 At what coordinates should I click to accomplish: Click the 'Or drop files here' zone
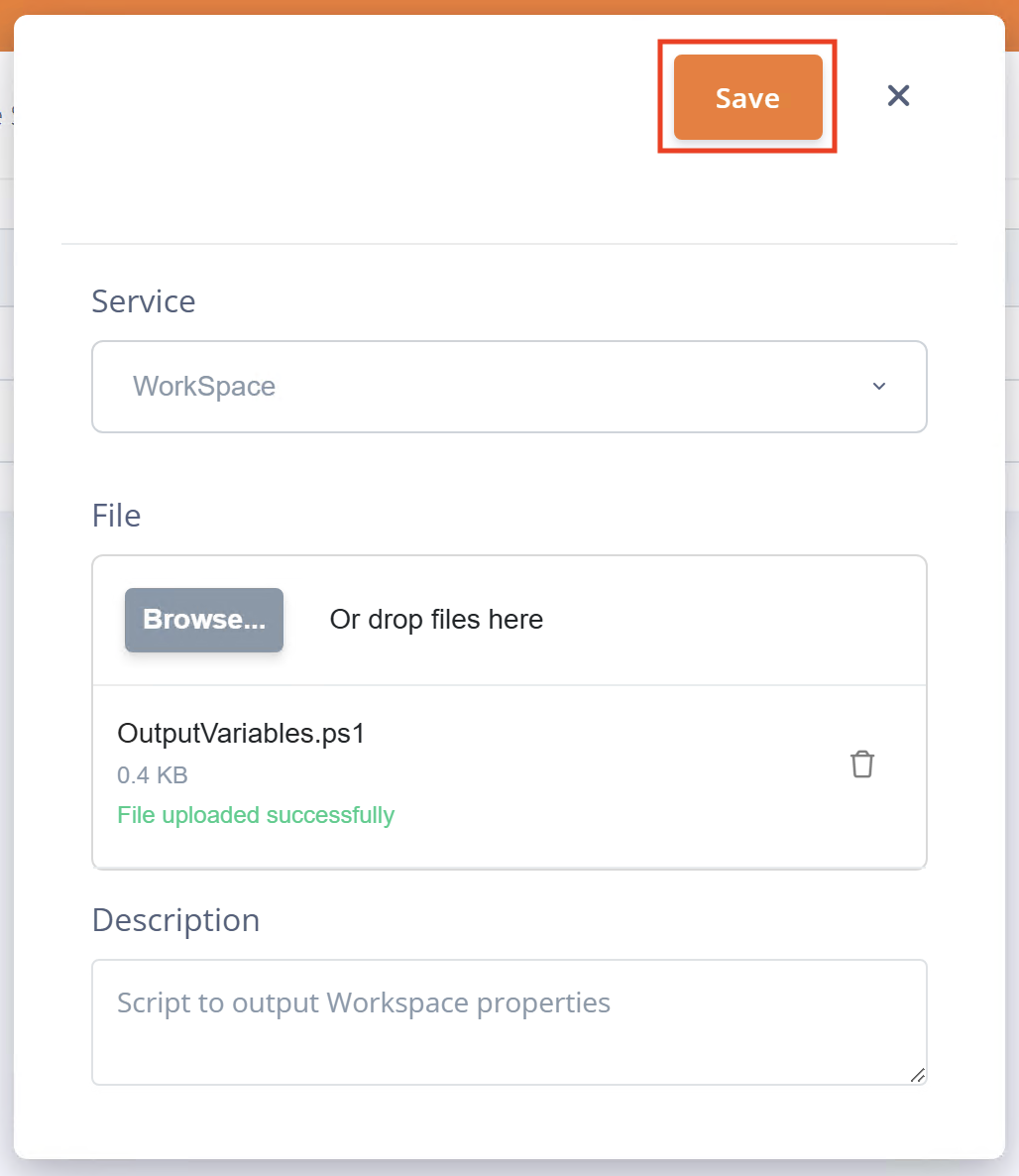click(x=436, y=620)
